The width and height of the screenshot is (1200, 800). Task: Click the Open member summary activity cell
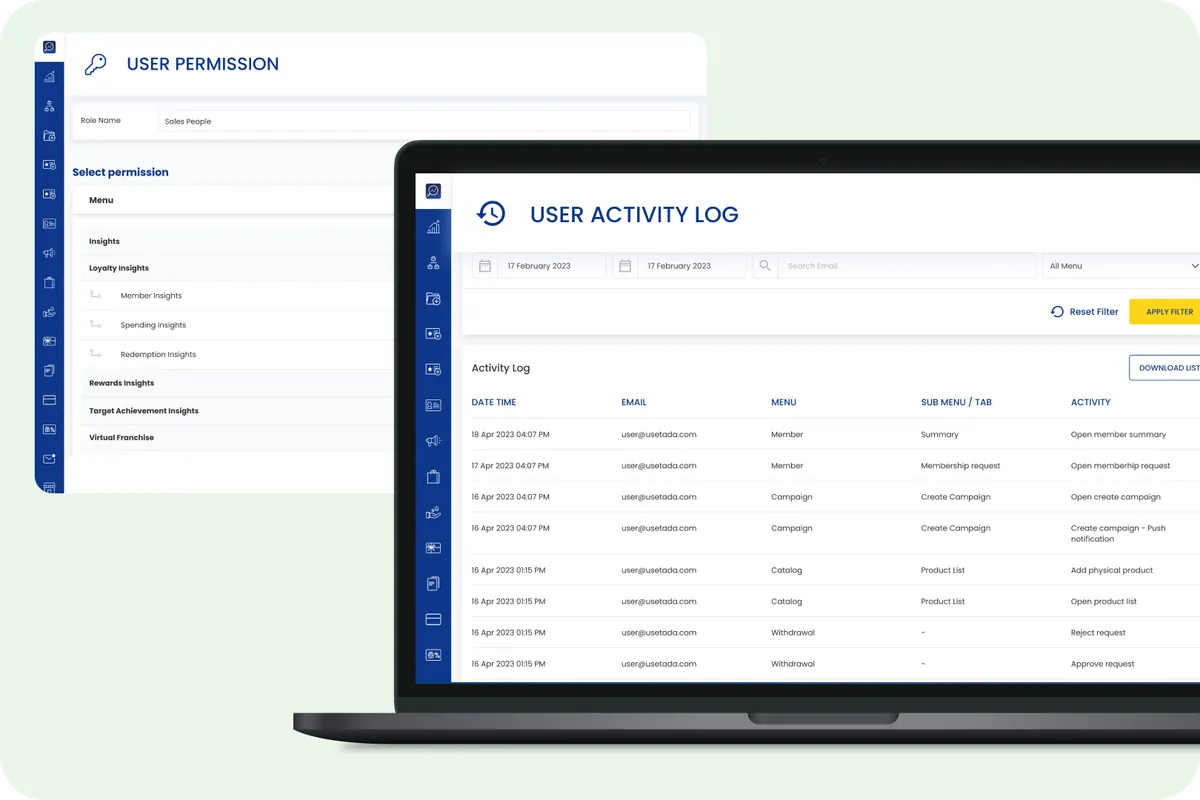(1118, 435)
